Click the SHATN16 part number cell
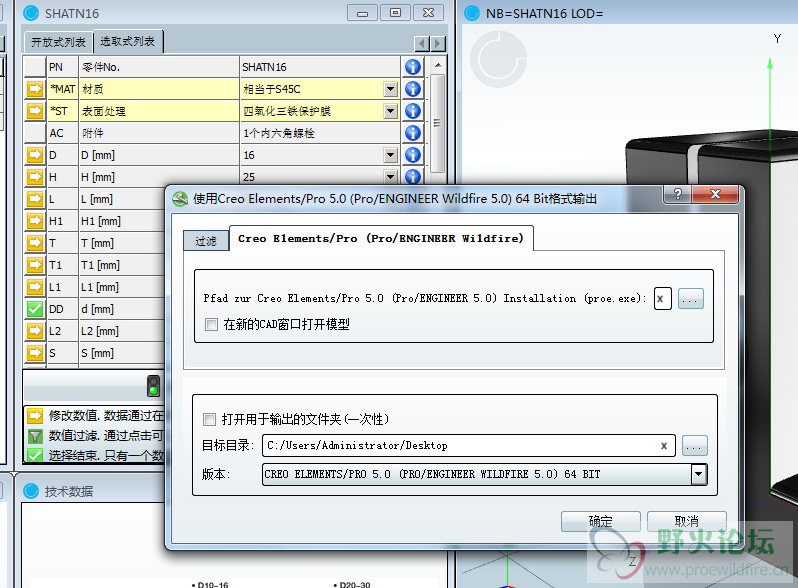798x588 pixels. click(320, 67)
